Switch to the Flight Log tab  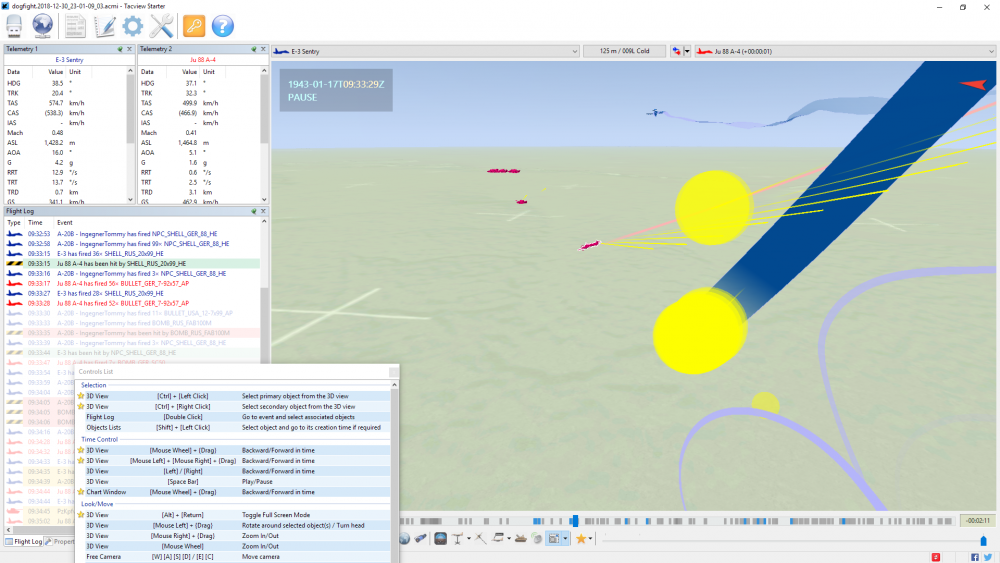tap(23, 541)
